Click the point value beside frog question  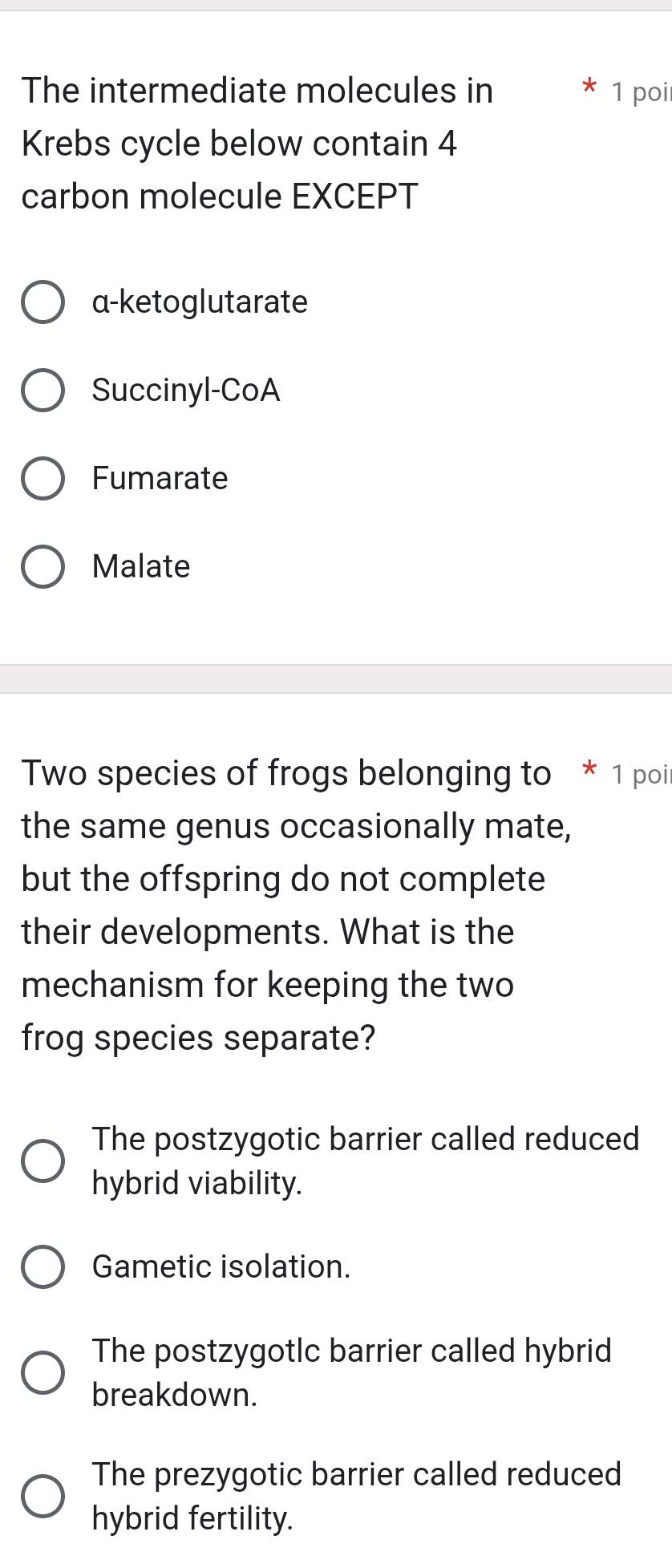click(640, 774)
